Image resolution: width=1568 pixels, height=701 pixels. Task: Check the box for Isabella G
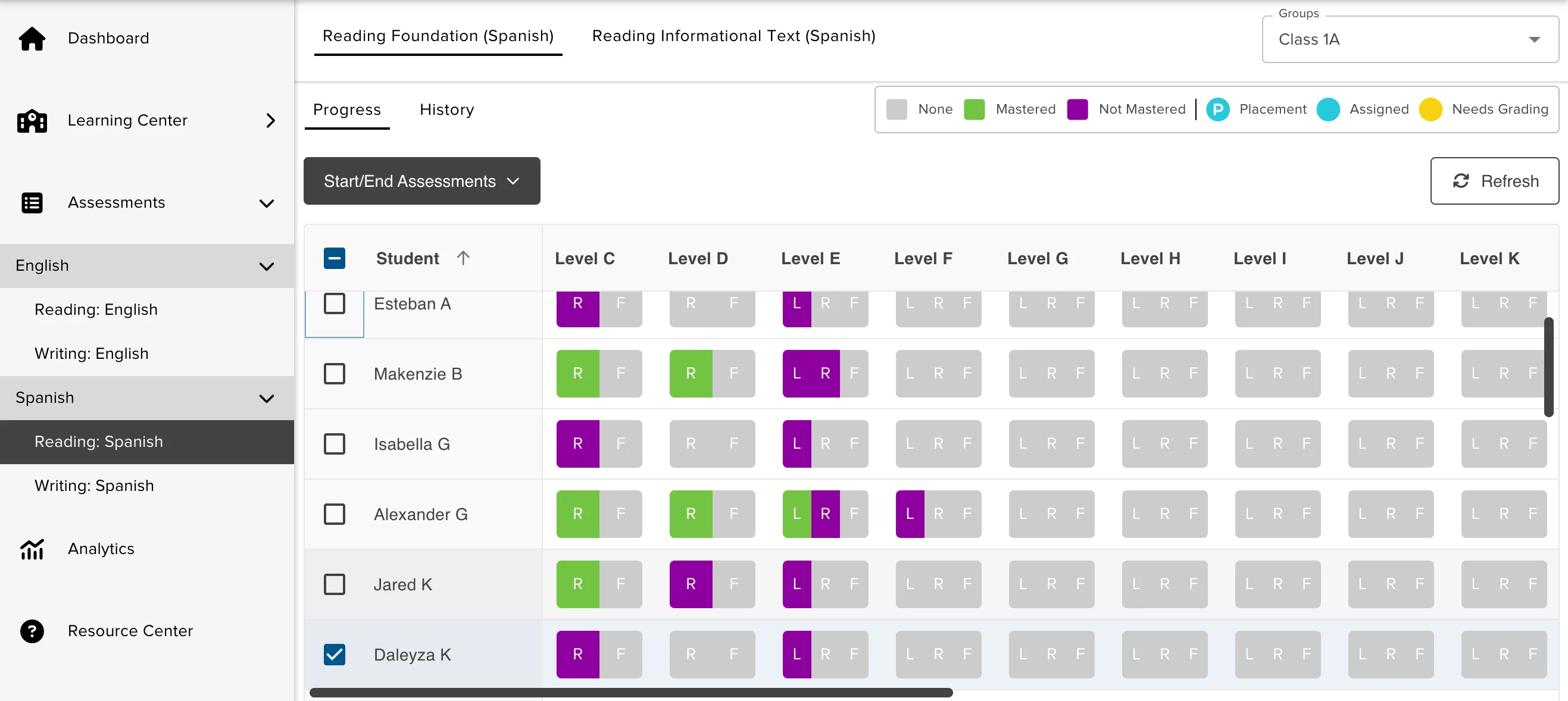tap(334, 443)
